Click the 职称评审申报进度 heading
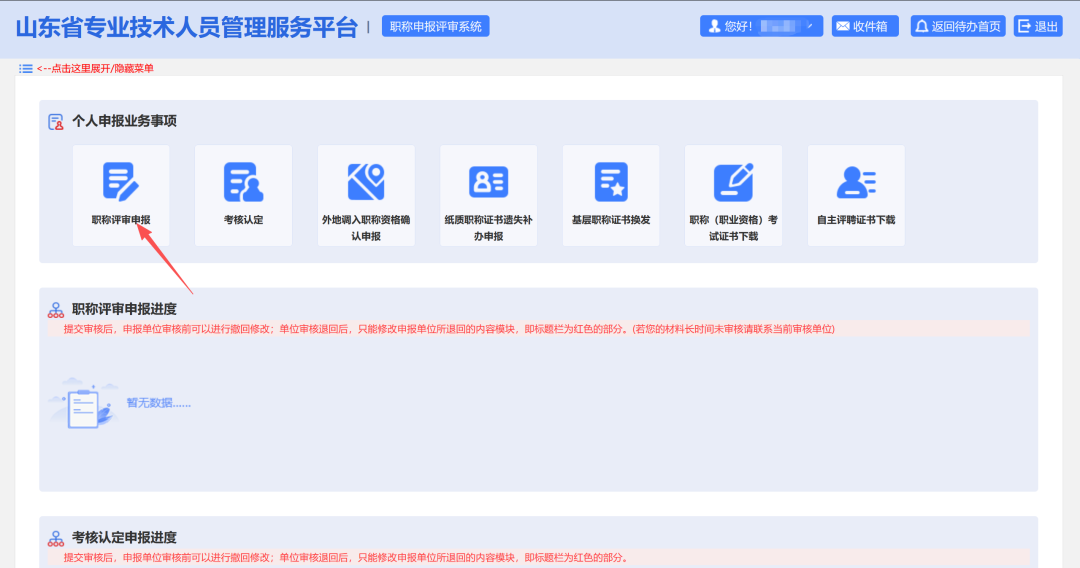 coord(125,309)
